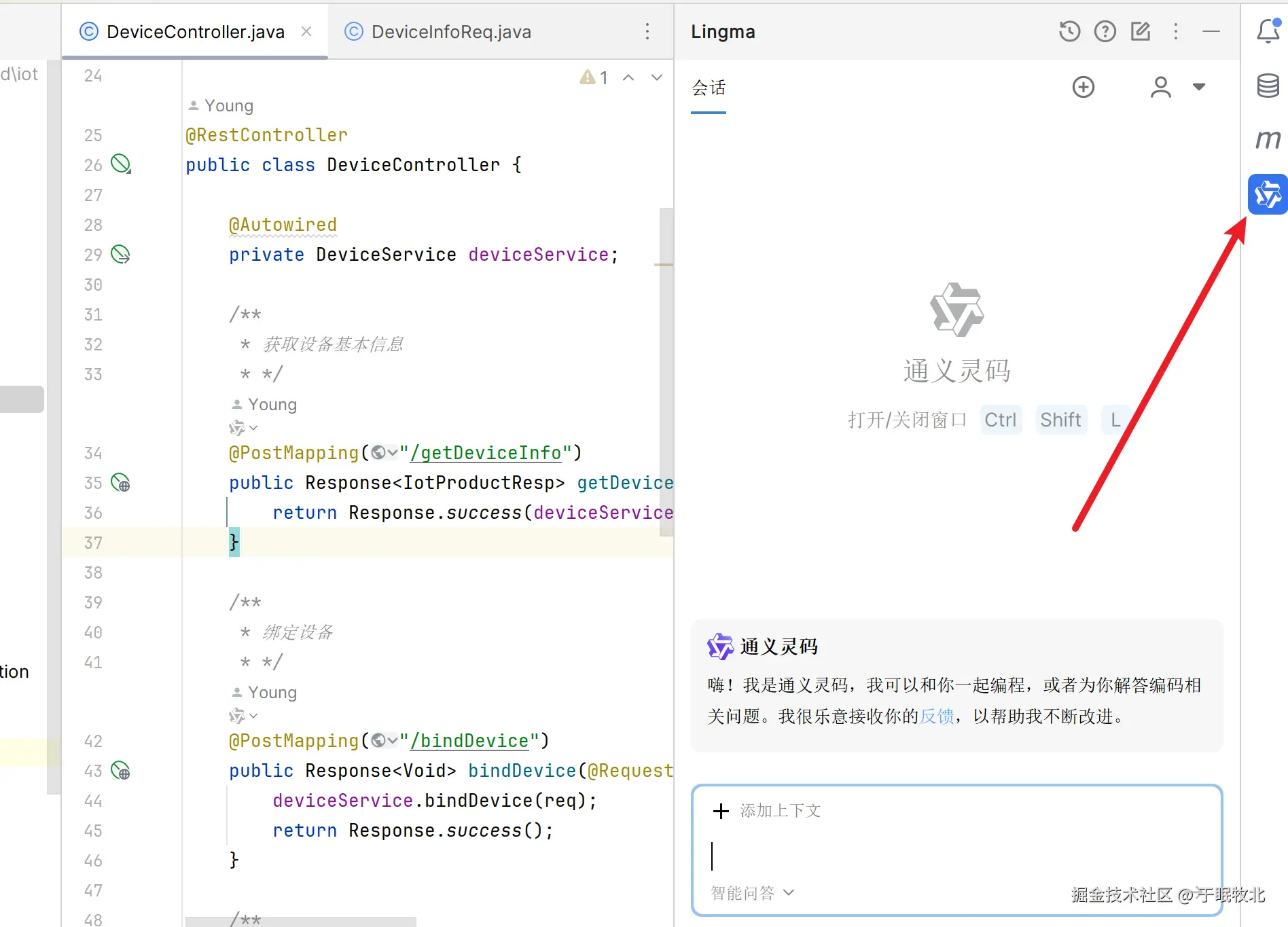This screenshot has width=1288, height=927.
Task: Click the autowired bean gutter icon line 29
Action: click(121, 254)
